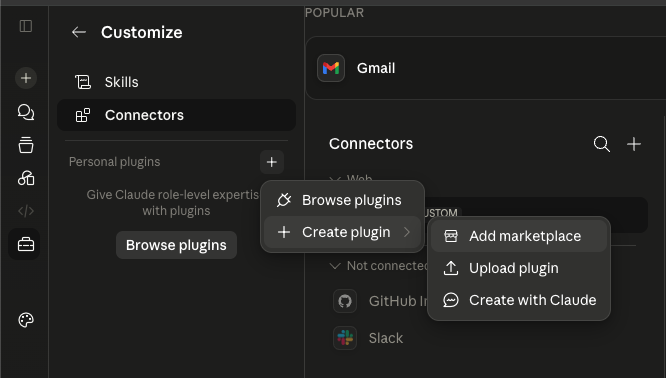Open the artifacts shapes icon
The height and width of the screenshot is (378, 666).
pos(26,178)
